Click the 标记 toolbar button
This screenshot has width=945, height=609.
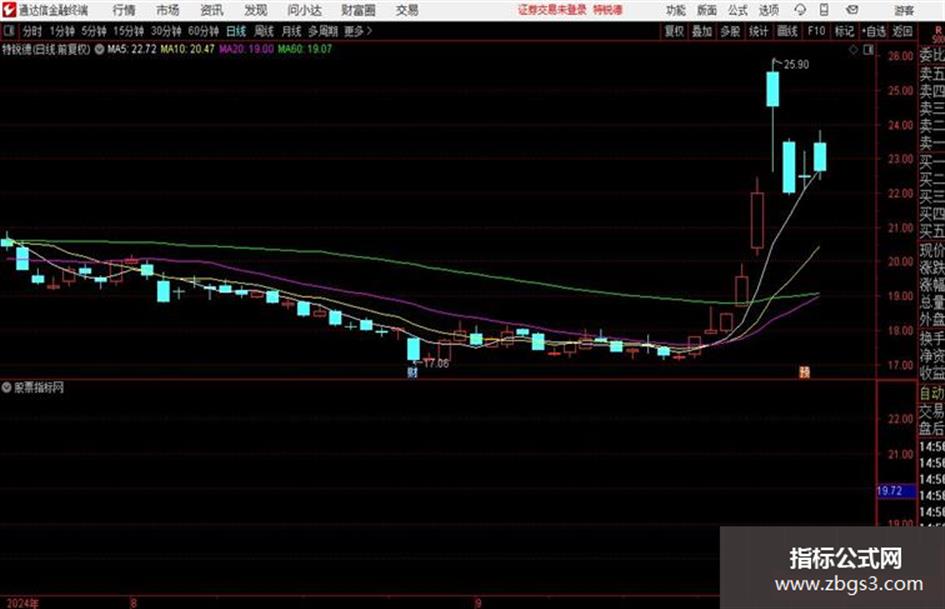click(x=844, y=31)
